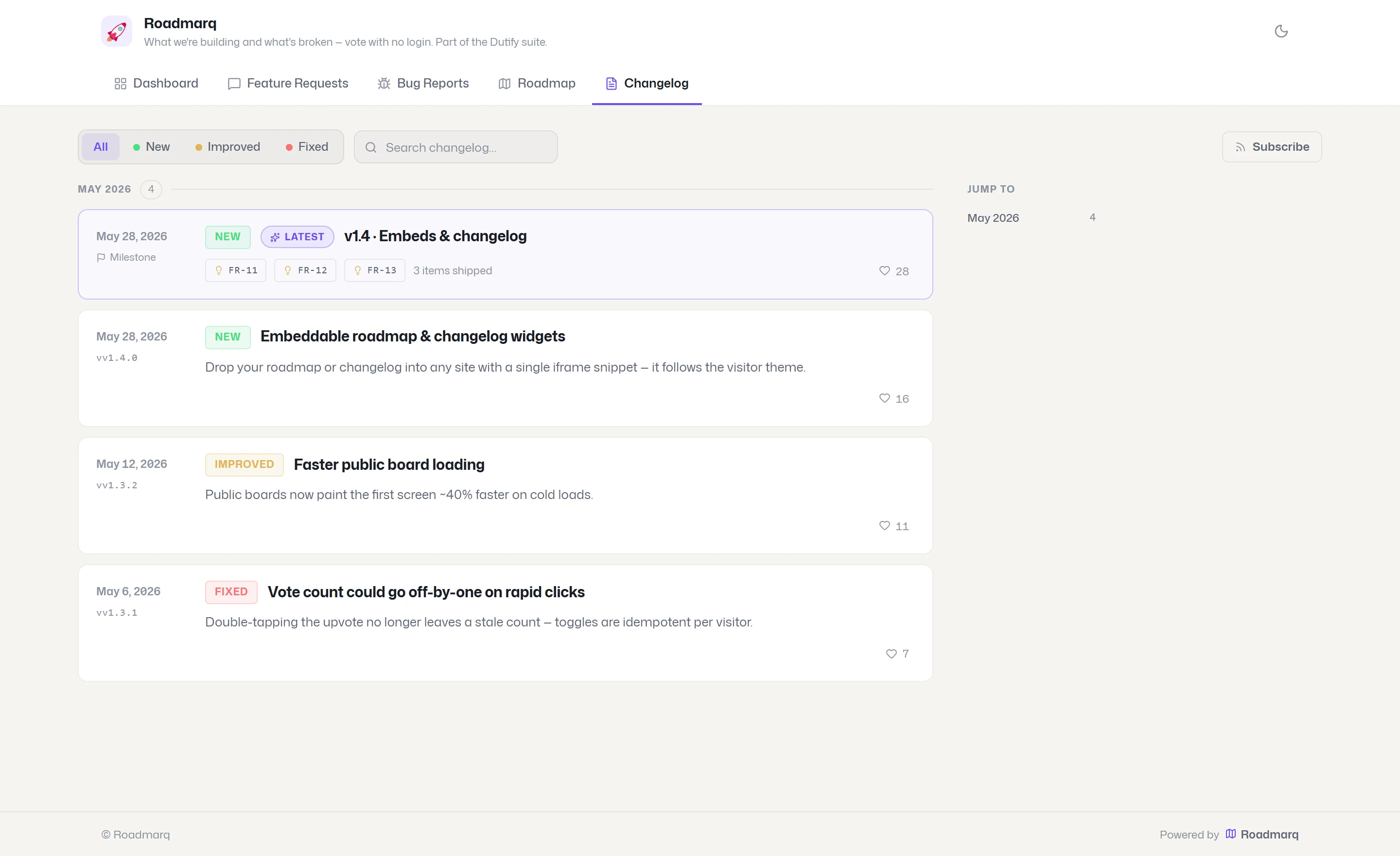Click the Roadmap map icon
Image resolution: width=1400 pixels, height=856 pixels.
point(505,84)
